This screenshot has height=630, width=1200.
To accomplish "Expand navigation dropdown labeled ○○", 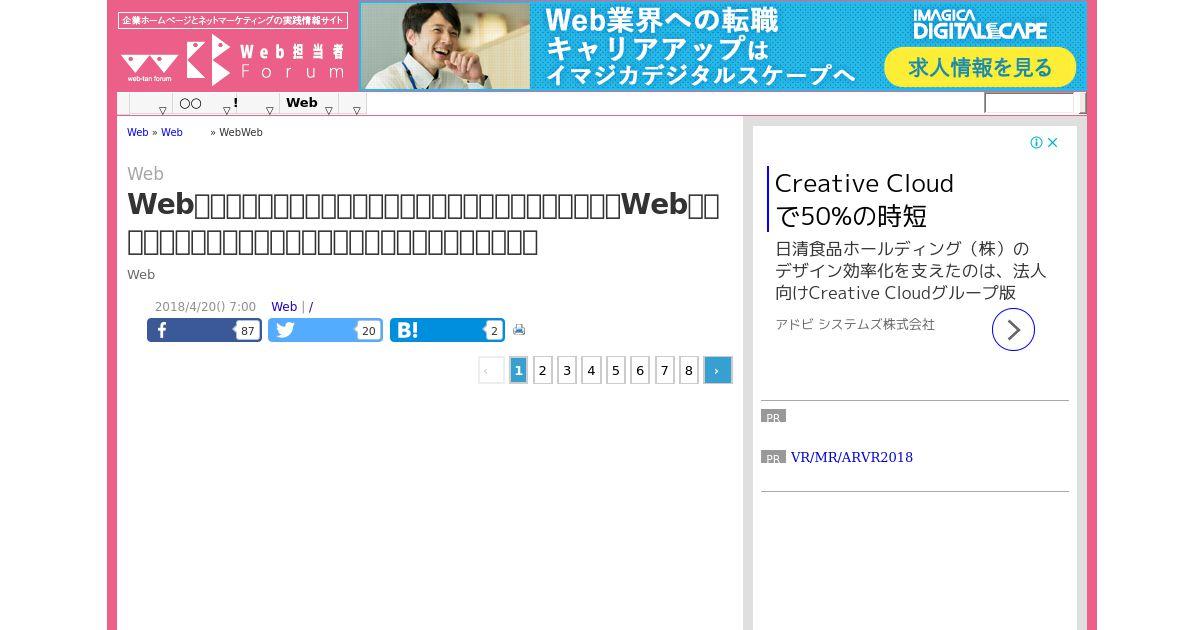I will (203, 104).
